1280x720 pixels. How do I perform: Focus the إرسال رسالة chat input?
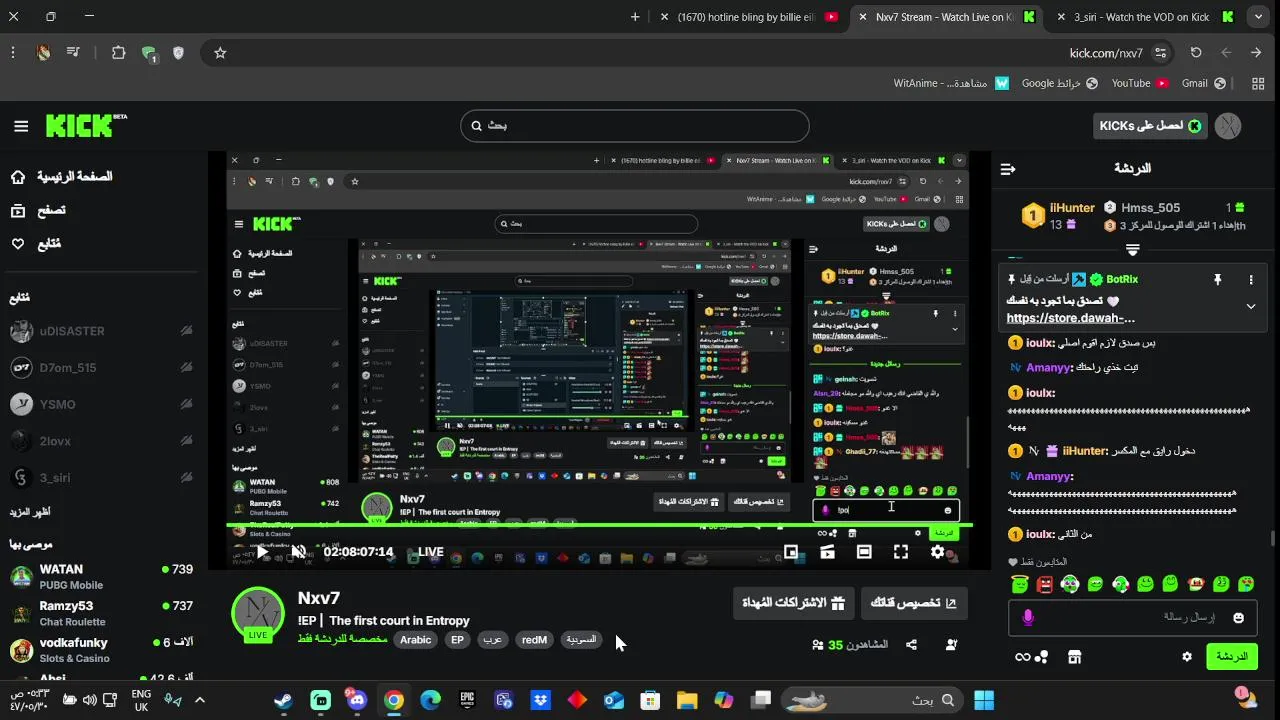pos(1133,618)
